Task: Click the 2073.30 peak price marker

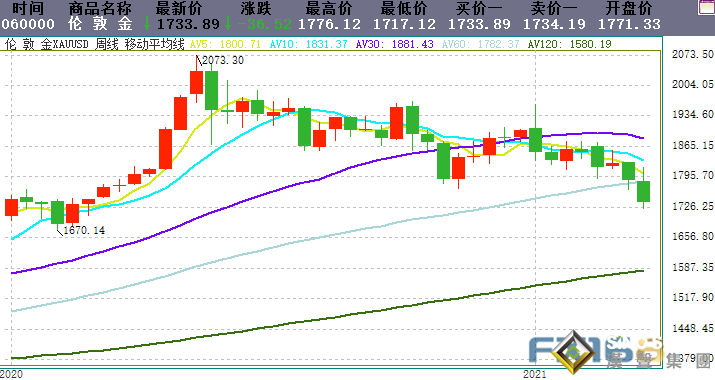Action: (220, 60)
